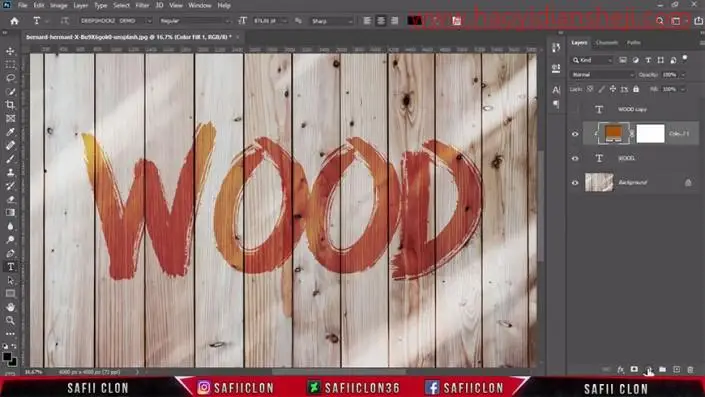The height and width of the screenshot is (397, 705).
Task: Select the Move tool
Action: pyautogui.click(x=10, y=51)
